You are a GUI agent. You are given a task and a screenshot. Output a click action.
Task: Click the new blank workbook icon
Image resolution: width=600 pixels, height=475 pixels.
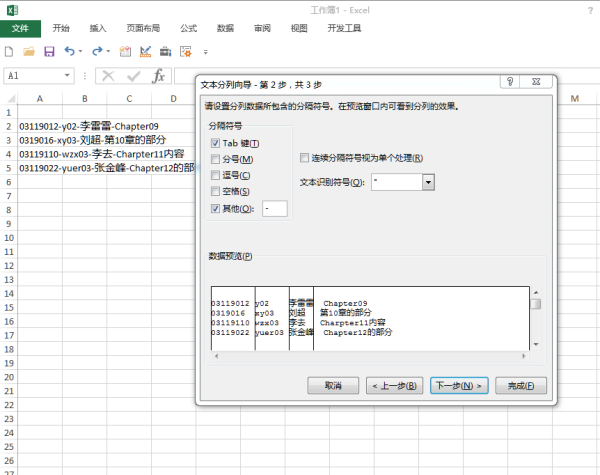pyautogui.click(x=11, y=50)
